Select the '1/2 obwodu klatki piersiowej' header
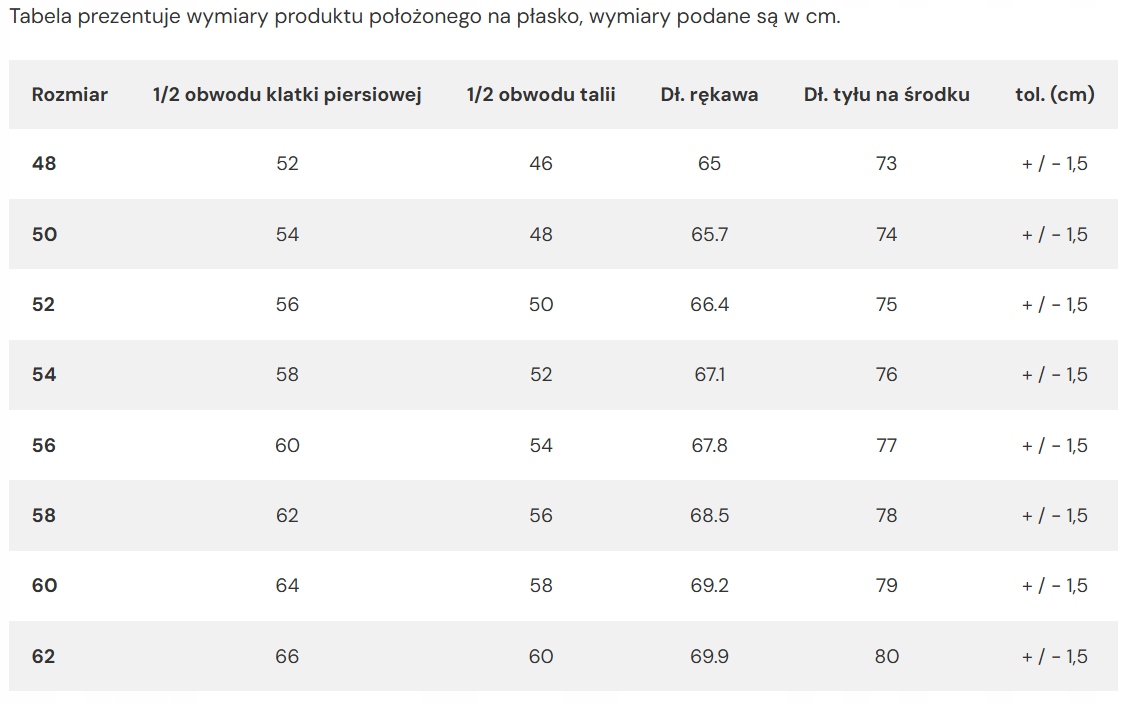Viewport: 1125px width, 705px height. pyautogui.click(x=287, y=95)
